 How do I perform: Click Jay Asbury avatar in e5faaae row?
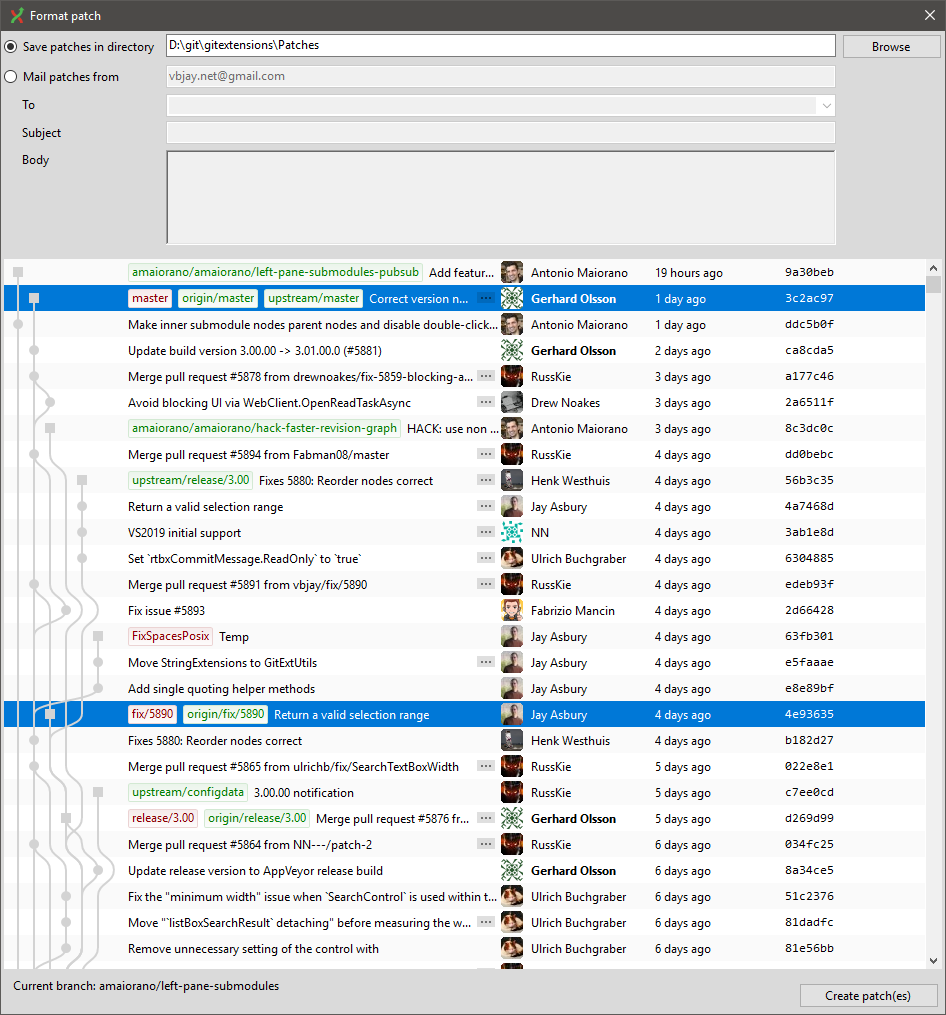coord(512,662)
